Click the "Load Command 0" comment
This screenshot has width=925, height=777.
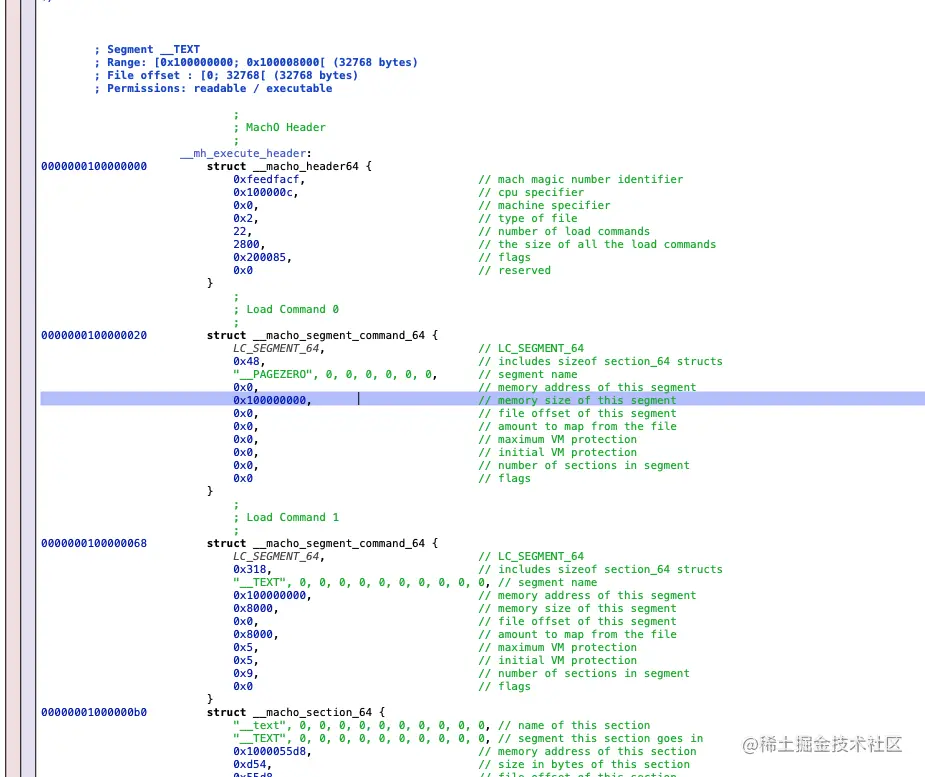coord(292,309)
